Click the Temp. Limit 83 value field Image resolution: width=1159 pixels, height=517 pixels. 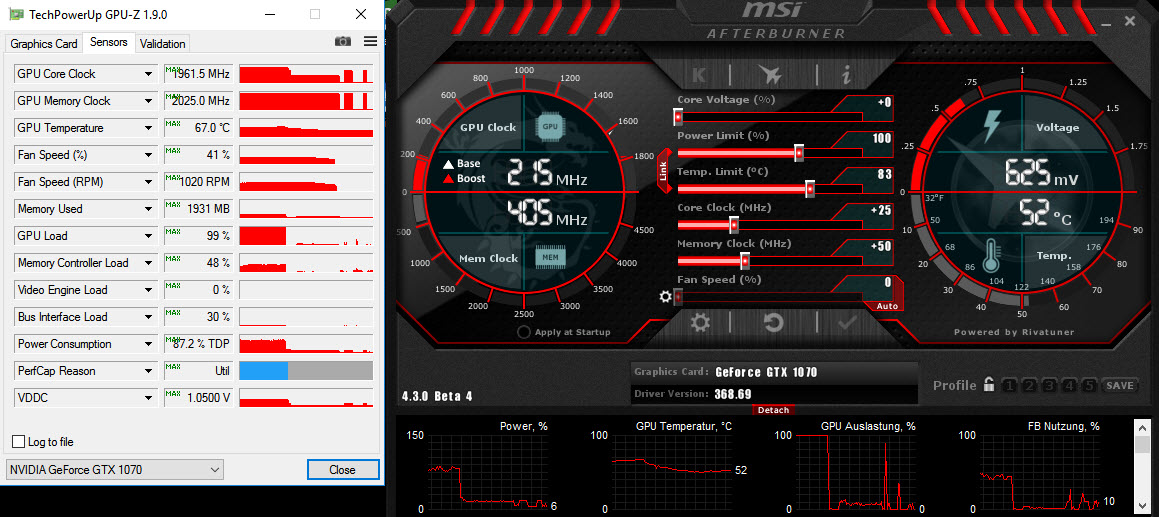(871, 175)
